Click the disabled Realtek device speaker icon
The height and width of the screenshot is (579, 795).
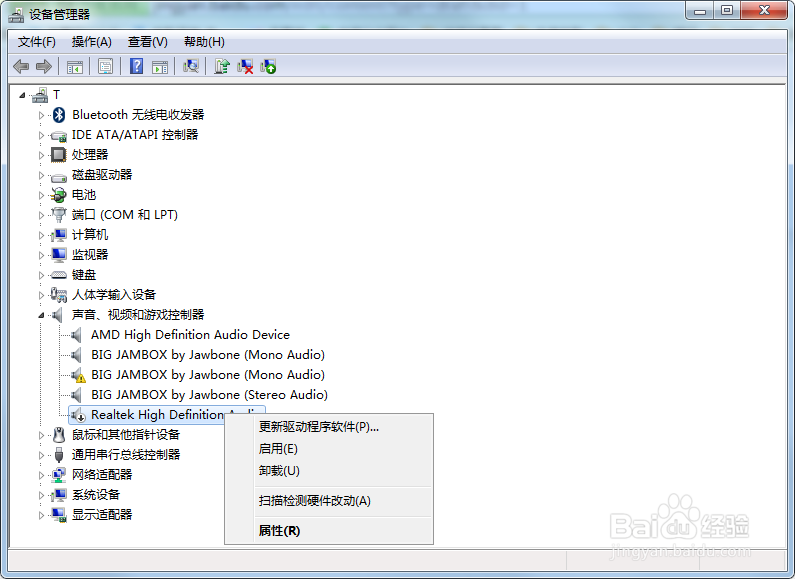78,415
